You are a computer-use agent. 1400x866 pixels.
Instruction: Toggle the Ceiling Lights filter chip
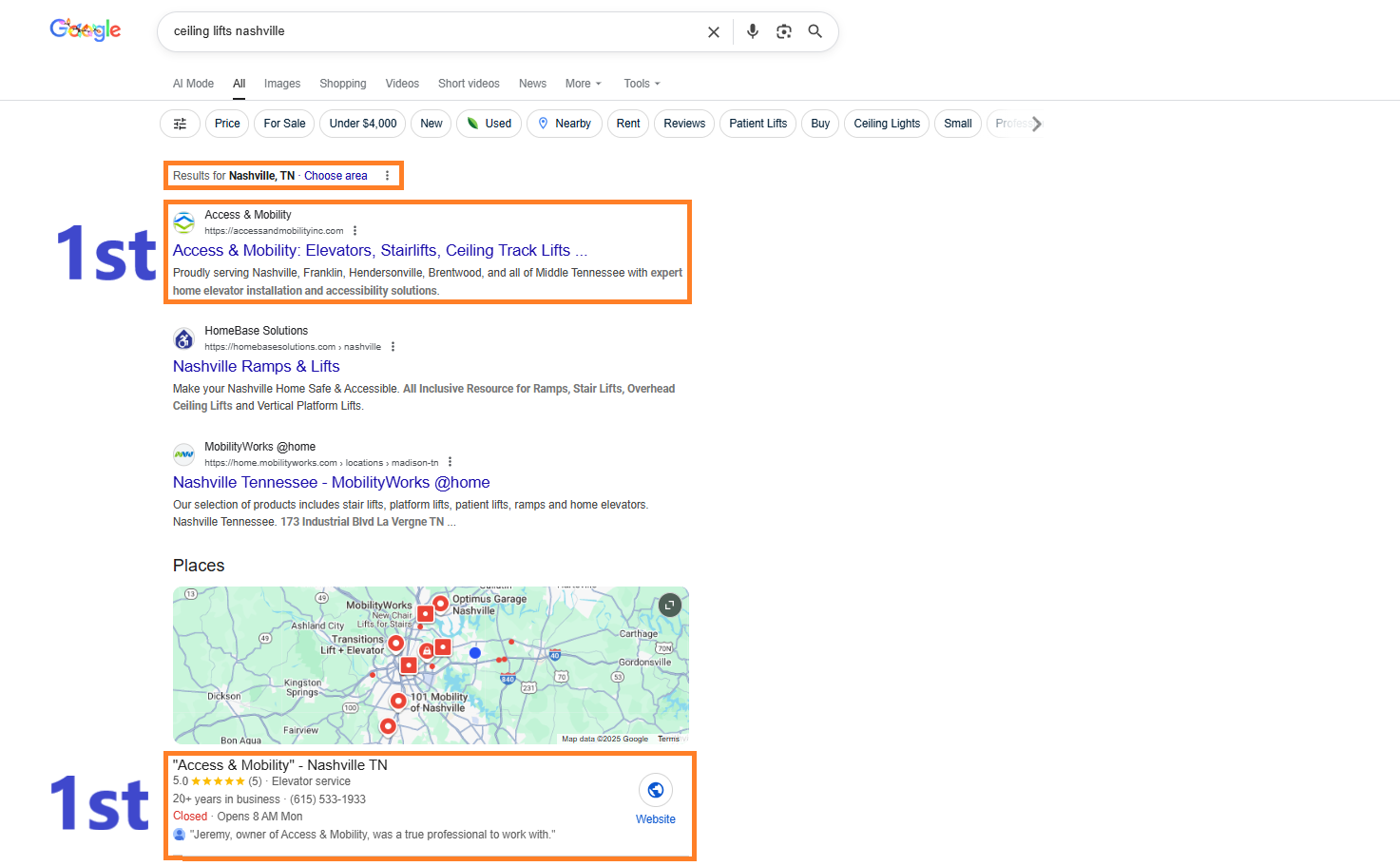click(x=887, y=124)
